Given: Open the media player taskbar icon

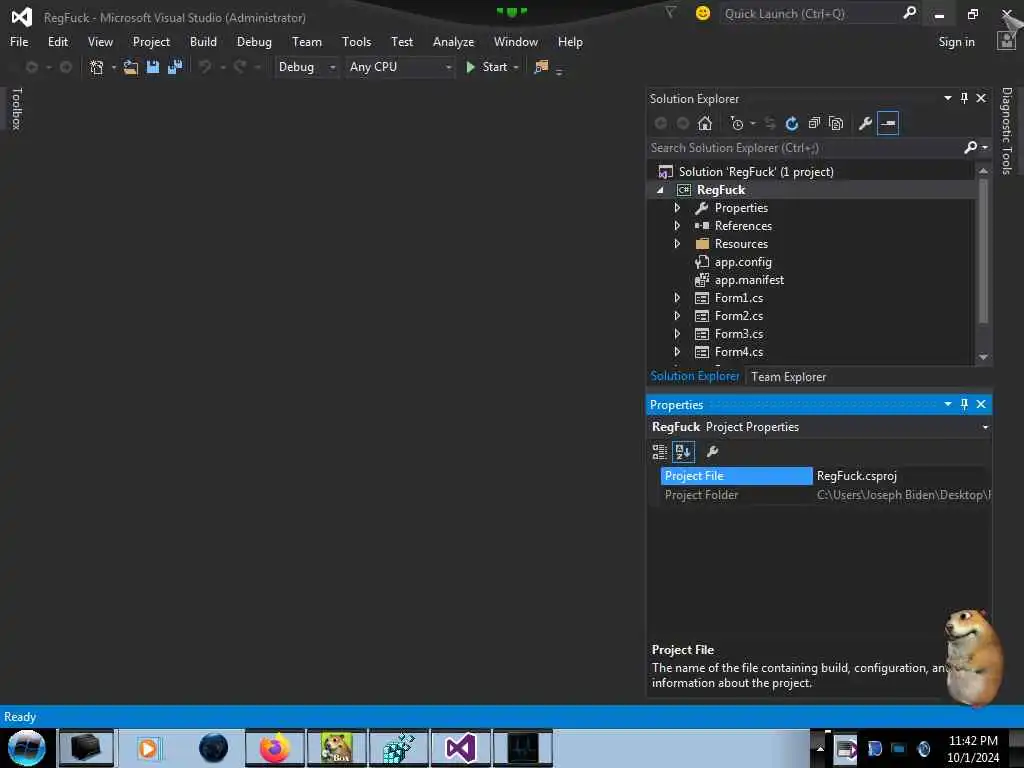Looking at the screenshot, I should pyautogui.click(x=148, y=748).
